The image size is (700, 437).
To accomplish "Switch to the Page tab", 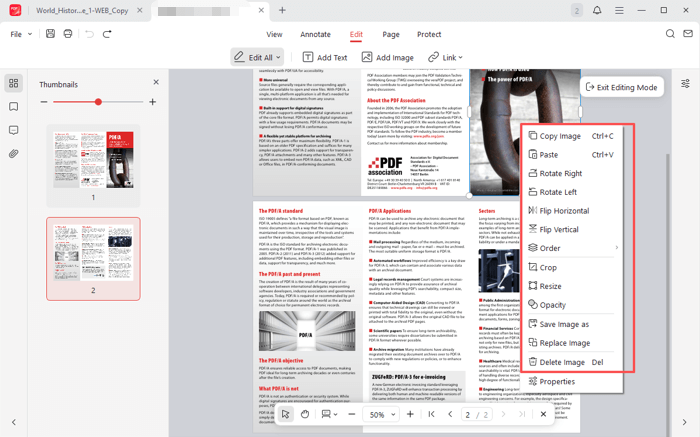I will pos(391,34).
